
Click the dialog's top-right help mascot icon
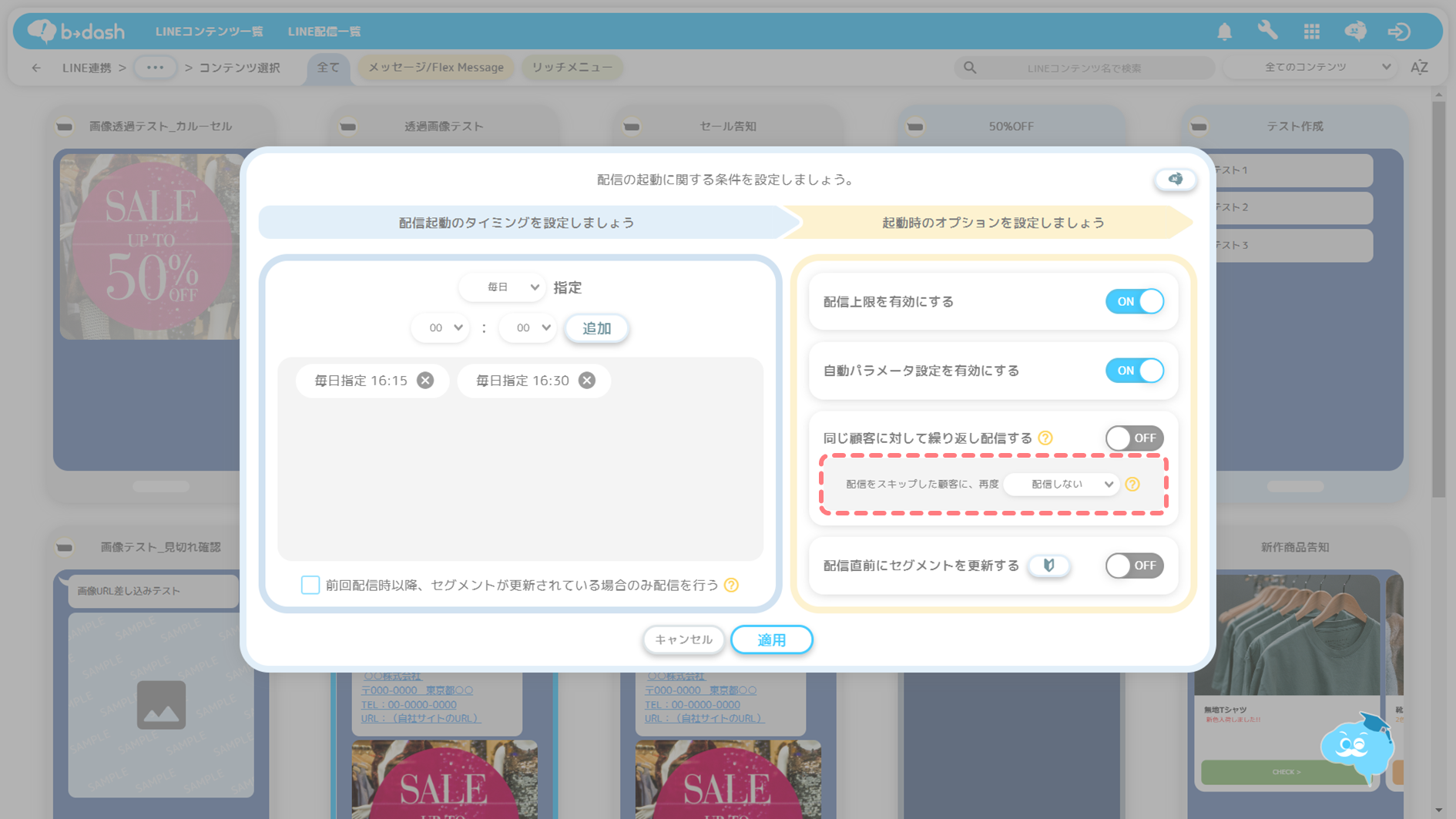1175,180
